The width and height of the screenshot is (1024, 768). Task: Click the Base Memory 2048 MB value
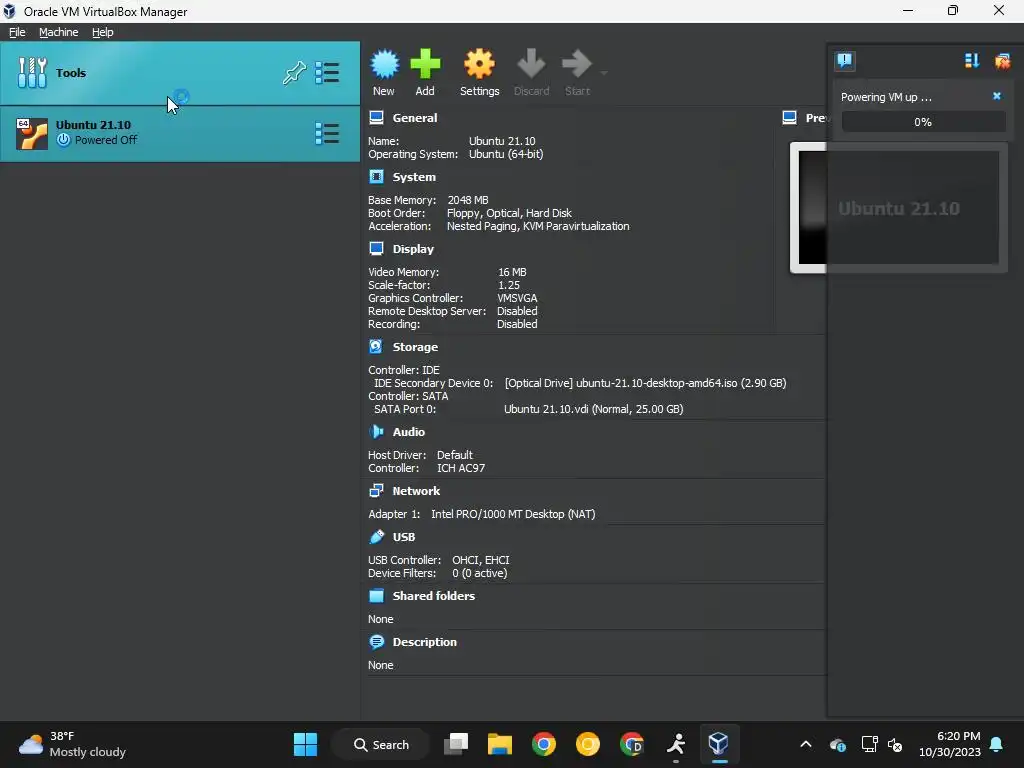pos(468,200)
